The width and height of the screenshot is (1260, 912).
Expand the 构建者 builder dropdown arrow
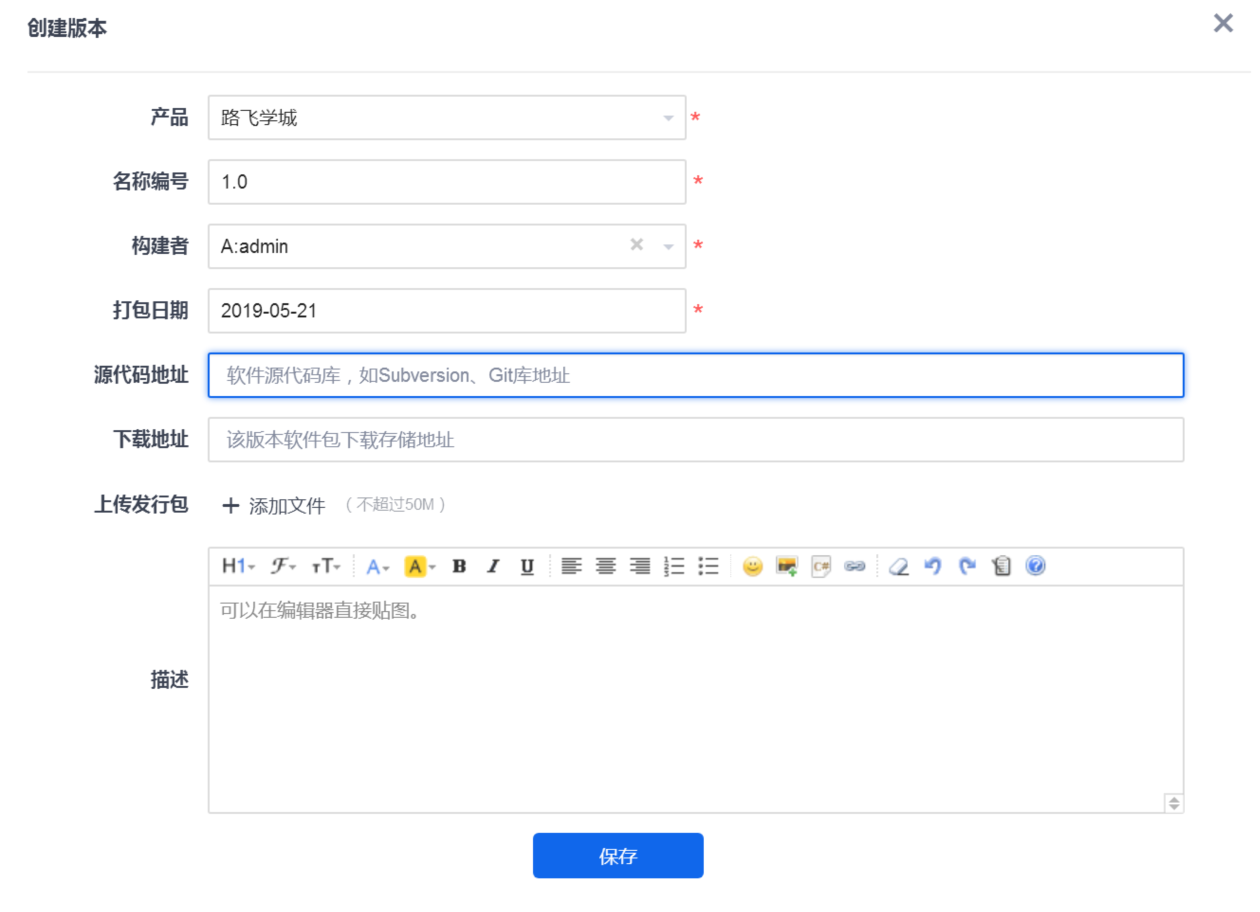point(669,246)
